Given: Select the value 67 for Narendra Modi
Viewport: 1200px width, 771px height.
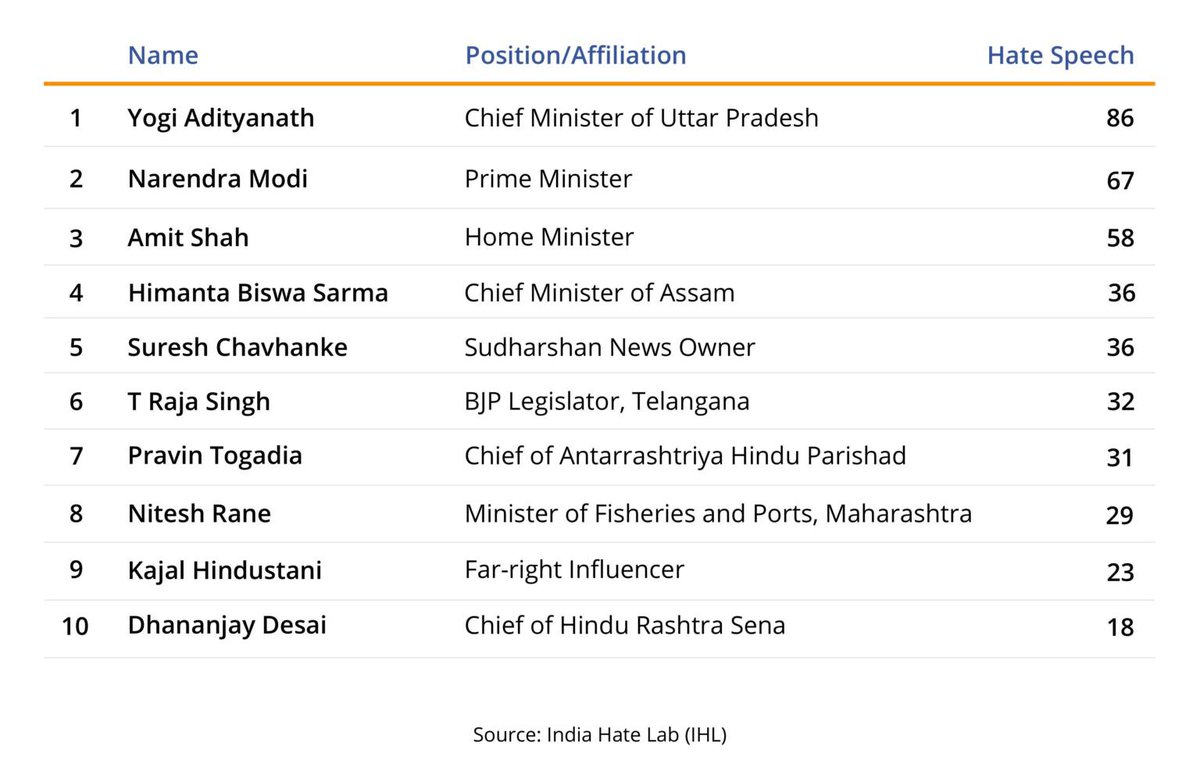Looking at the screenshot, I should click(1120, 180).
